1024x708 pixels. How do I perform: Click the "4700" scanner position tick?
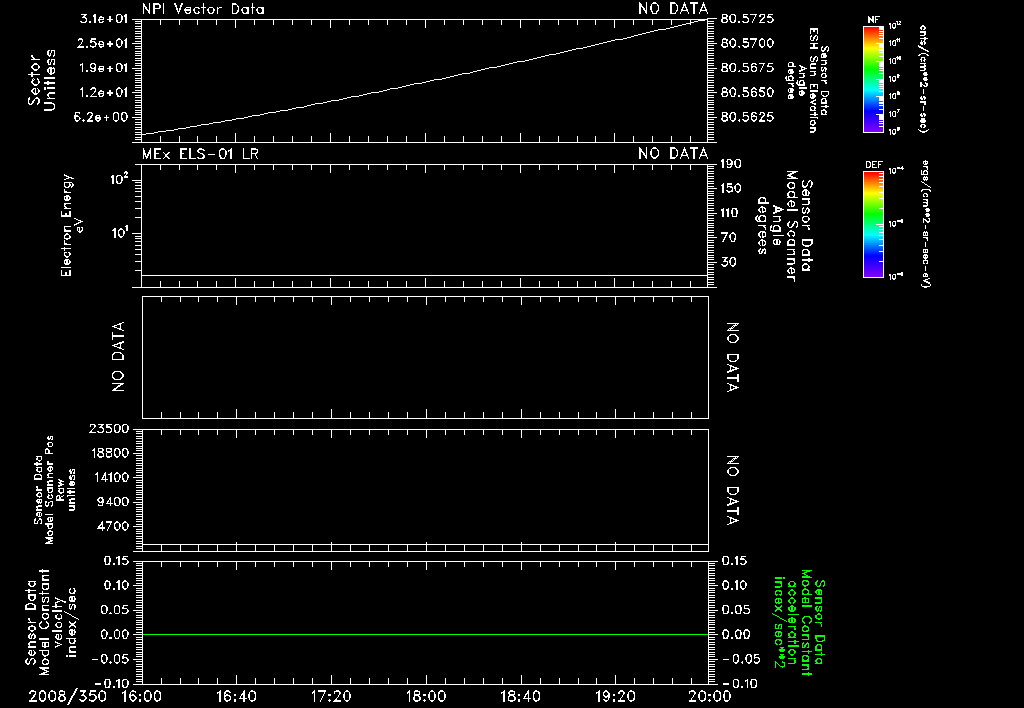tap(112, 526)
